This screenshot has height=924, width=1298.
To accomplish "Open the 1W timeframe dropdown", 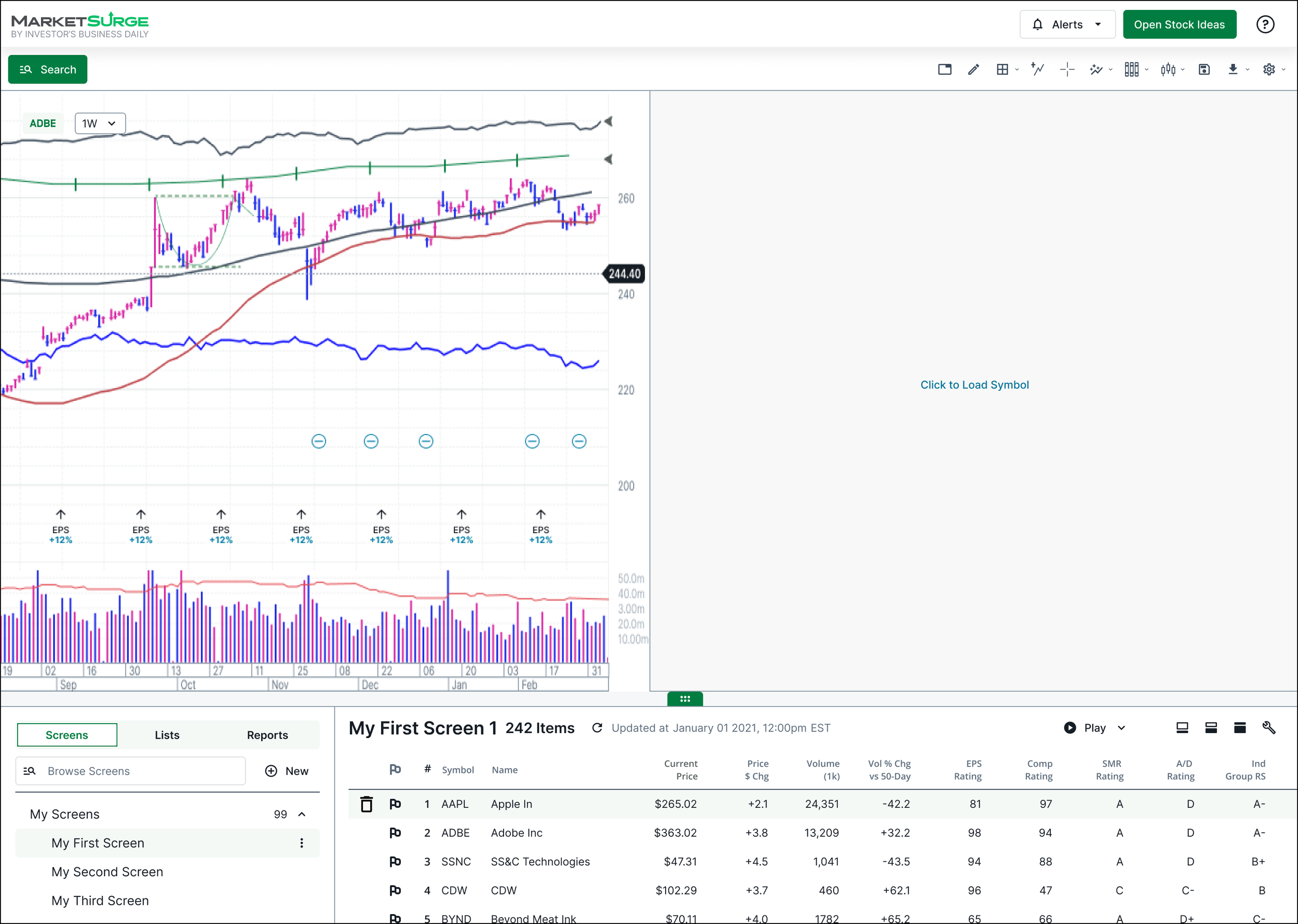I will [x=100, y=124].
